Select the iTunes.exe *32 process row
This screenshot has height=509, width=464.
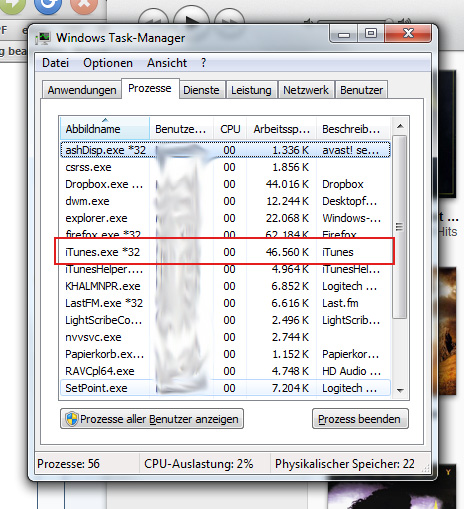tap(225, 252)
